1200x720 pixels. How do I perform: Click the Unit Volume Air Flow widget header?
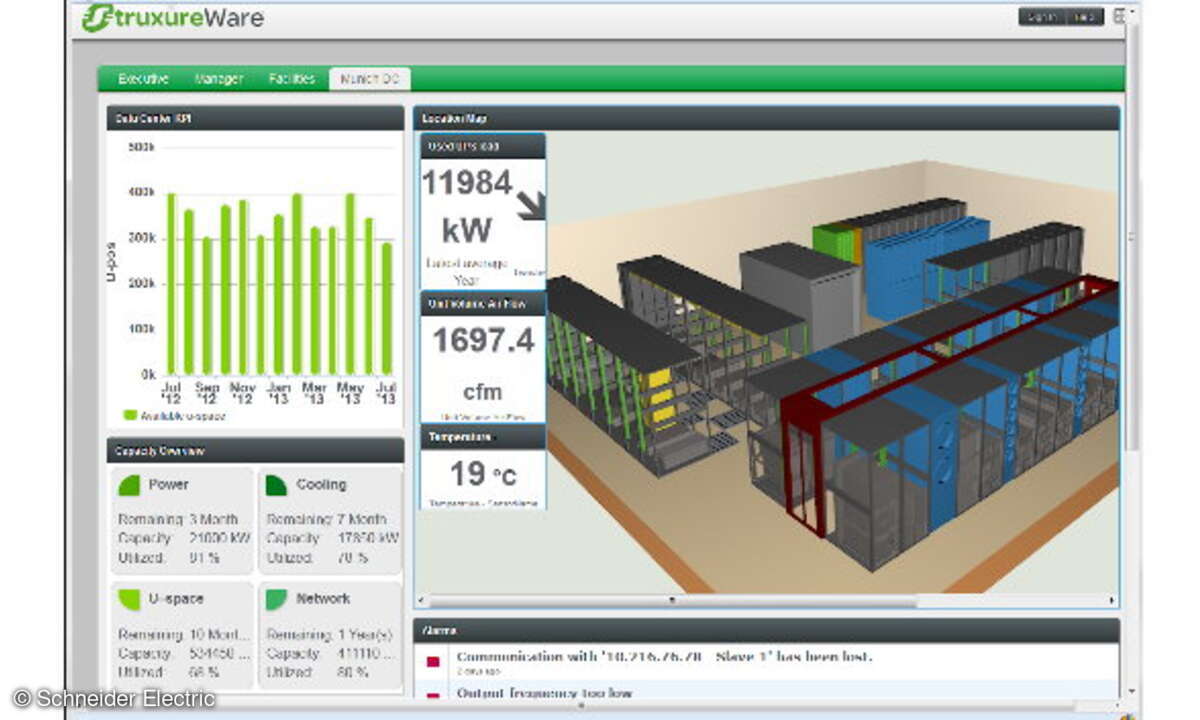tap(483, 303)
